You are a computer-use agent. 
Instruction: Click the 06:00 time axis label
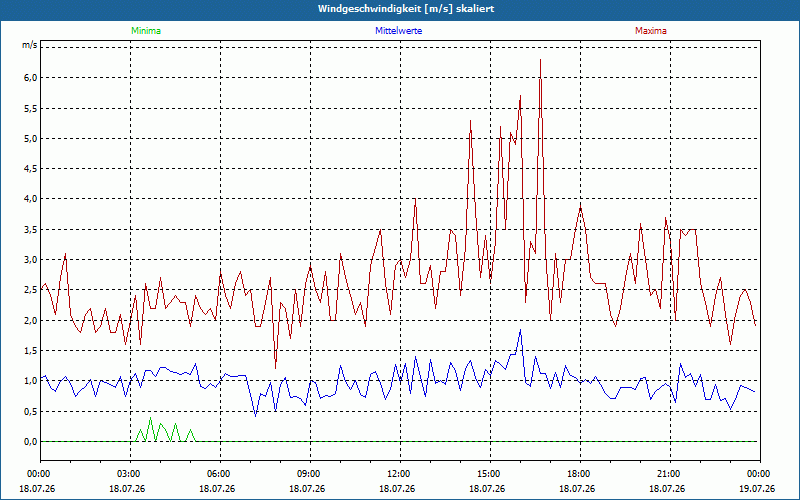[220, 474]
